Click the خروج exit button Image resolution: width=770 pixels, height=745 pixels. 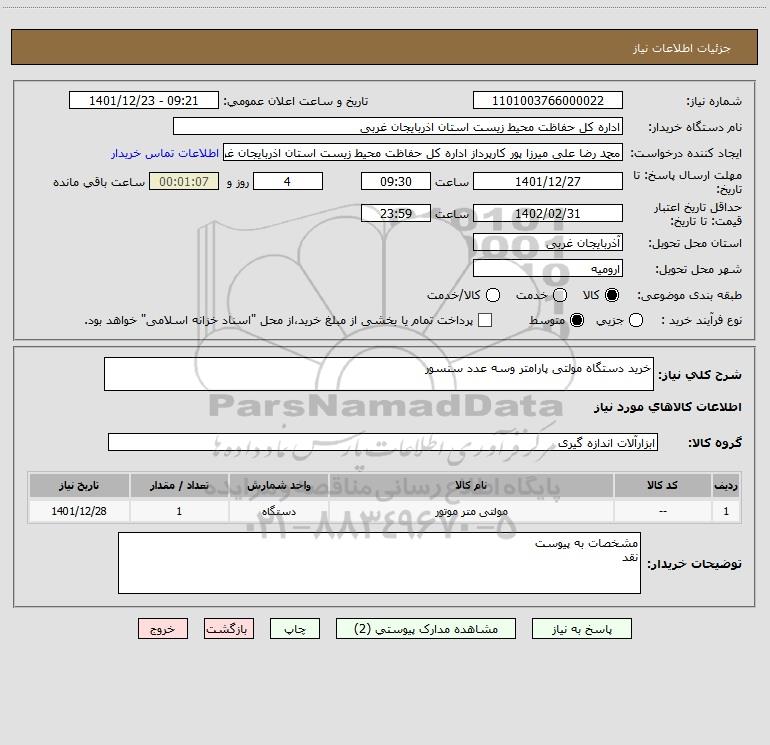tap(163, 629)
